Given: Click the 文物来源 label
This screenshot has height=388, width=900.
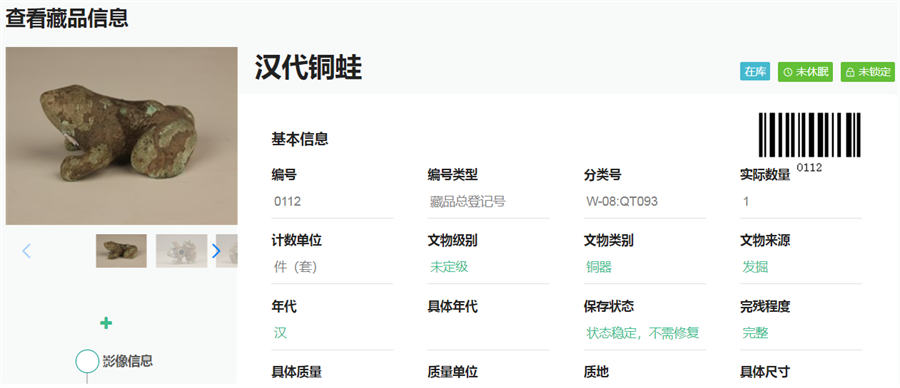Looking at the screenshot, I should click(765, 240).
